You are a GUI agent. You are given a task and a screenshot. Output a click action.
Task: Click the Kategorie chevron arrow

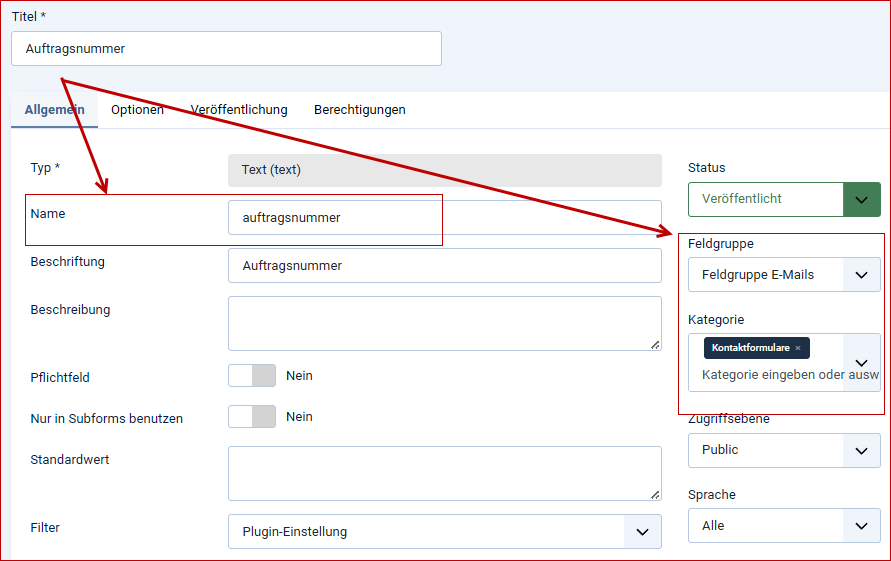[x=861, y=362]
